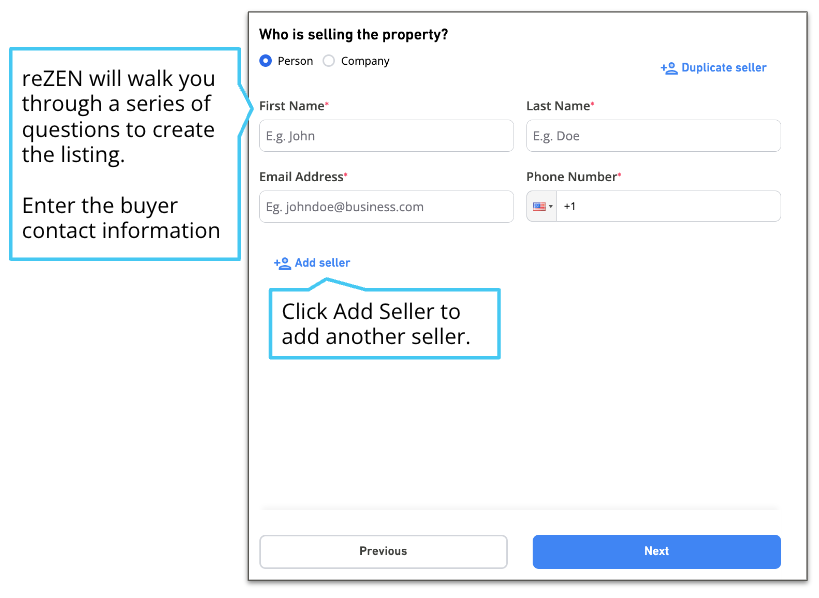Click the 'Who is selling the property?' heading
Image resolution: width=819 pixels, height=598 pixels.
[x=354, y=34]
